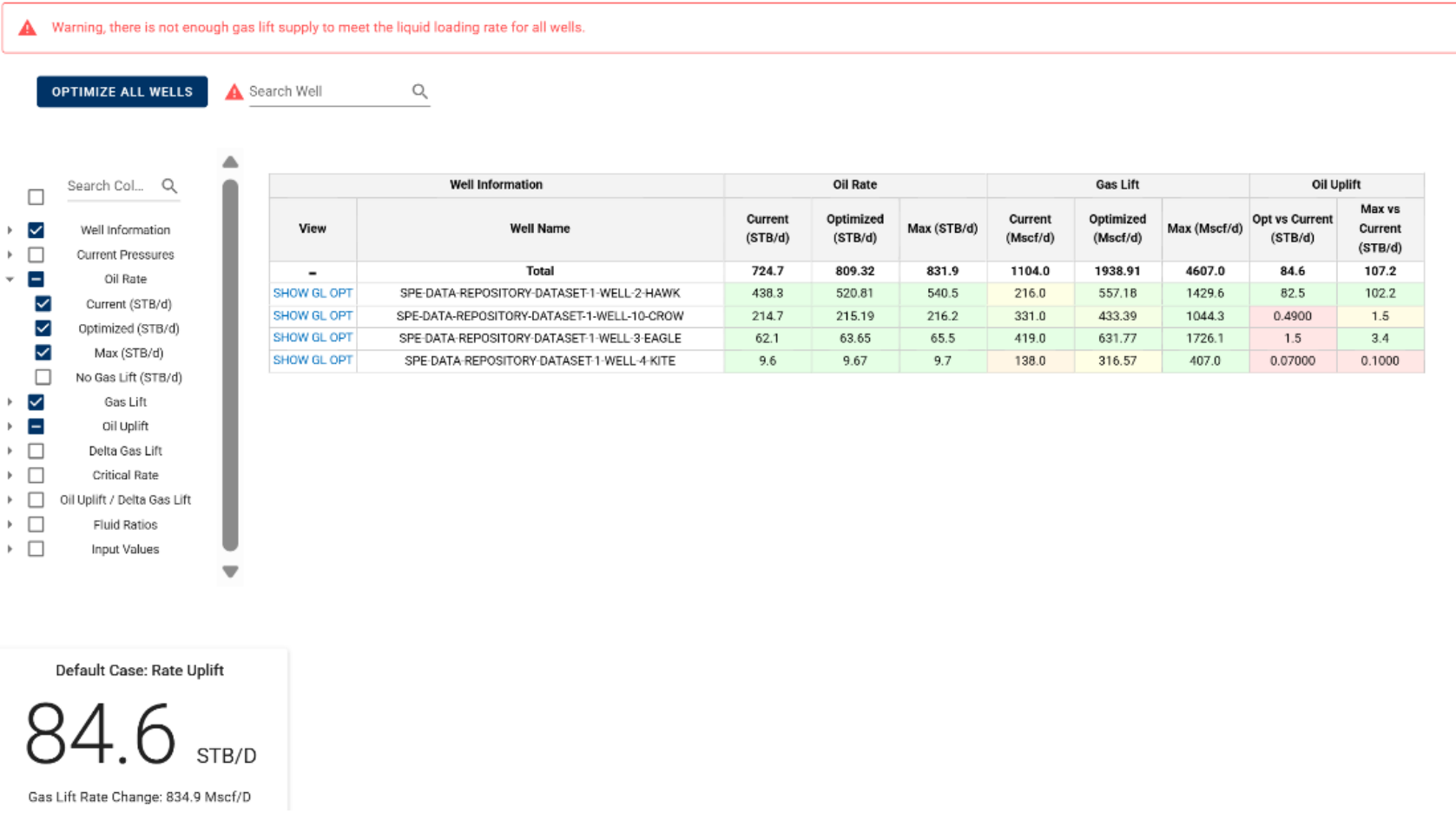Open SHOW GL OPT for WELL-2-HAWK
This screenshot has width=1456, height=814.
point(313,294)
